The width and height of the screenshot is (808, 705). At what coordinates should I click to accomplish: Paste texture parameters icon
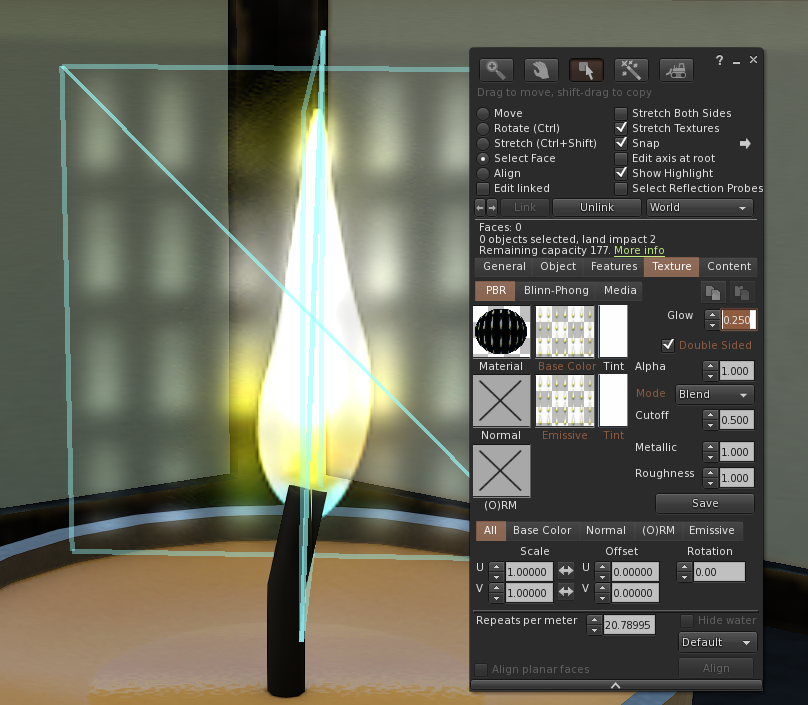point(742,292)
